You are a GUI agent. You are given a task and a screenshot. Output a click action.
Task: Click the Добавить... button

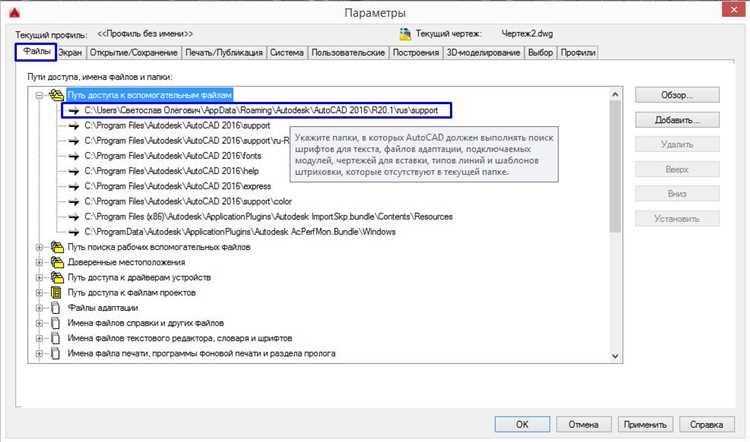(x=677, y=120)
